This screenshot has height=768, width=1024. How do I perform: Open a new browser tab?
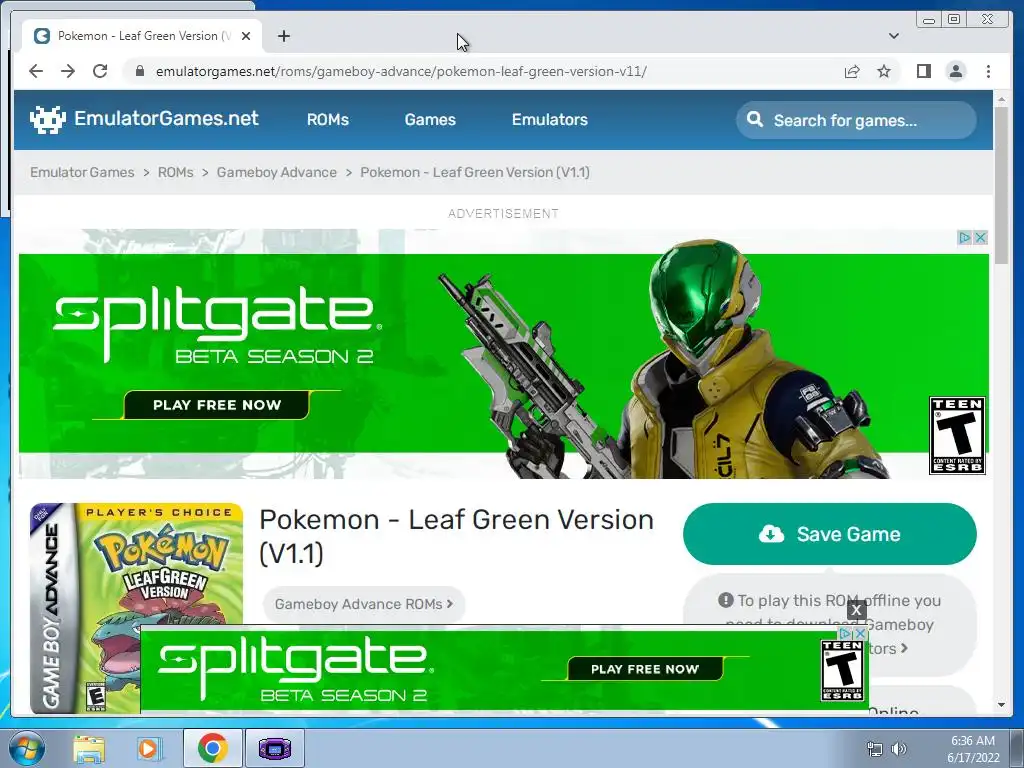tap(283, 36)
